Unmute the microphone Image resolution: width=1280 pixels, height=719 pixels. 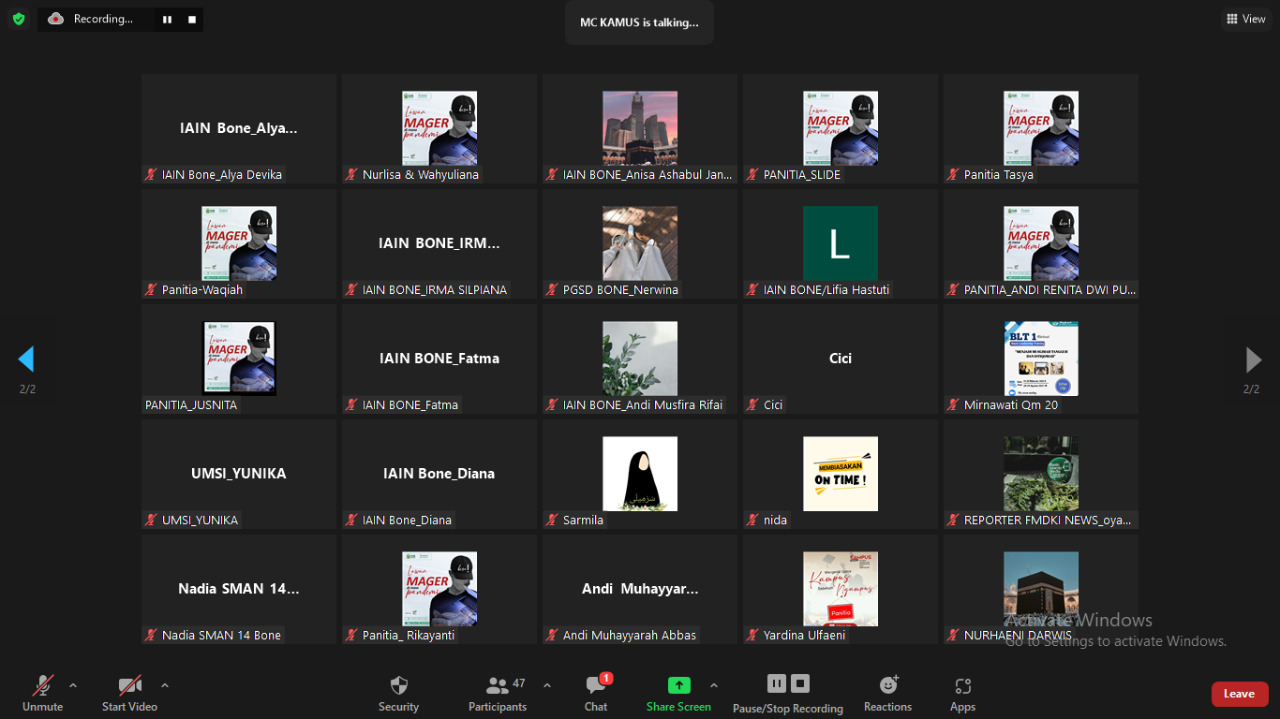[43, 693]
